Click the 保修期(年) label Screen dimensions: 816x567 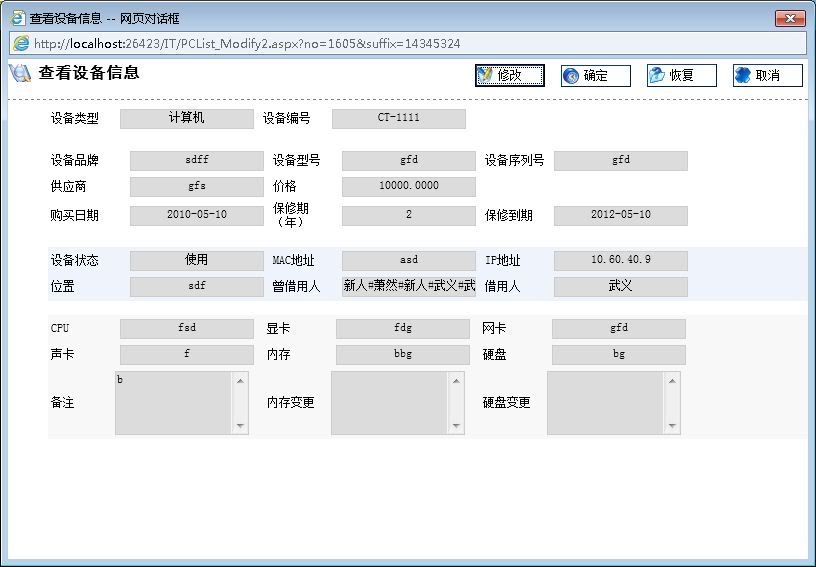click(x=291, y=215)
